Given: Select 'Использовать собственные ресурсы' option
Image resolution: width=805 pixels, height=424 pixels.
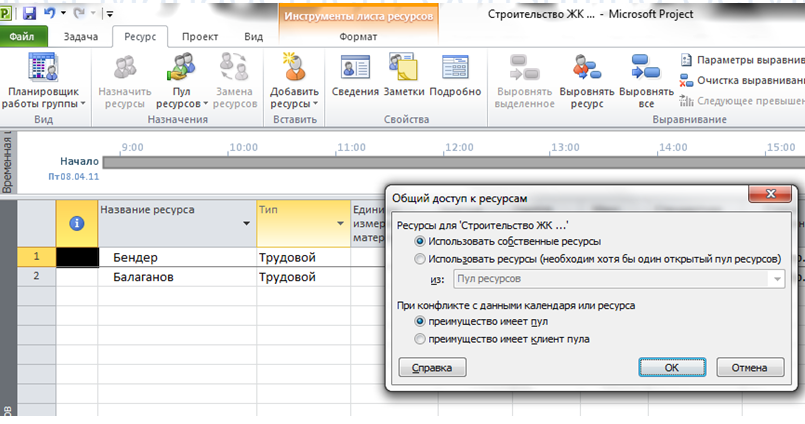Looking at the screenshot, I should (508, 241).
